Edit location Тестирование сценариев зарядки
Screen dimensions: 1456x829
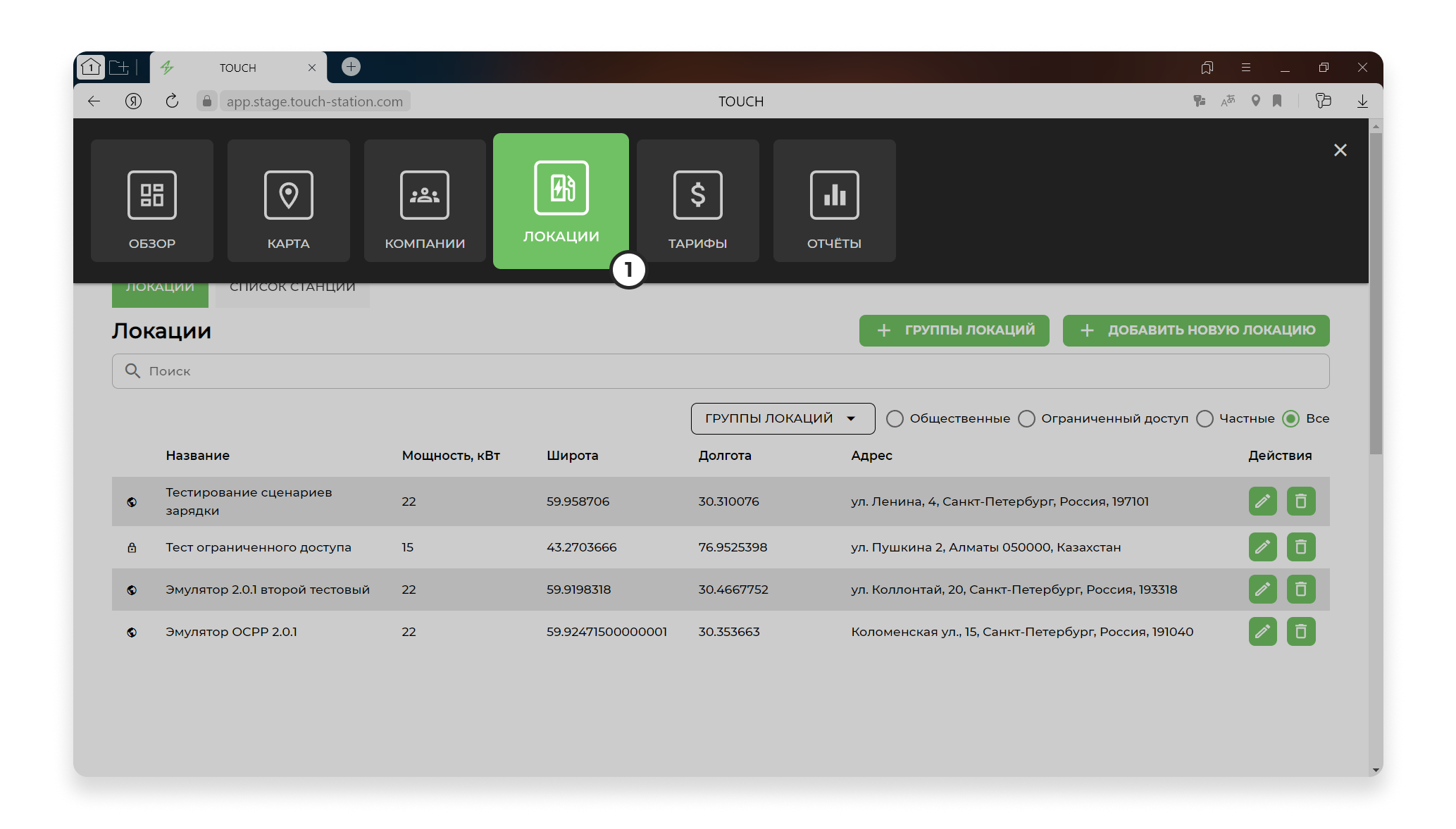click(1262, 501)
